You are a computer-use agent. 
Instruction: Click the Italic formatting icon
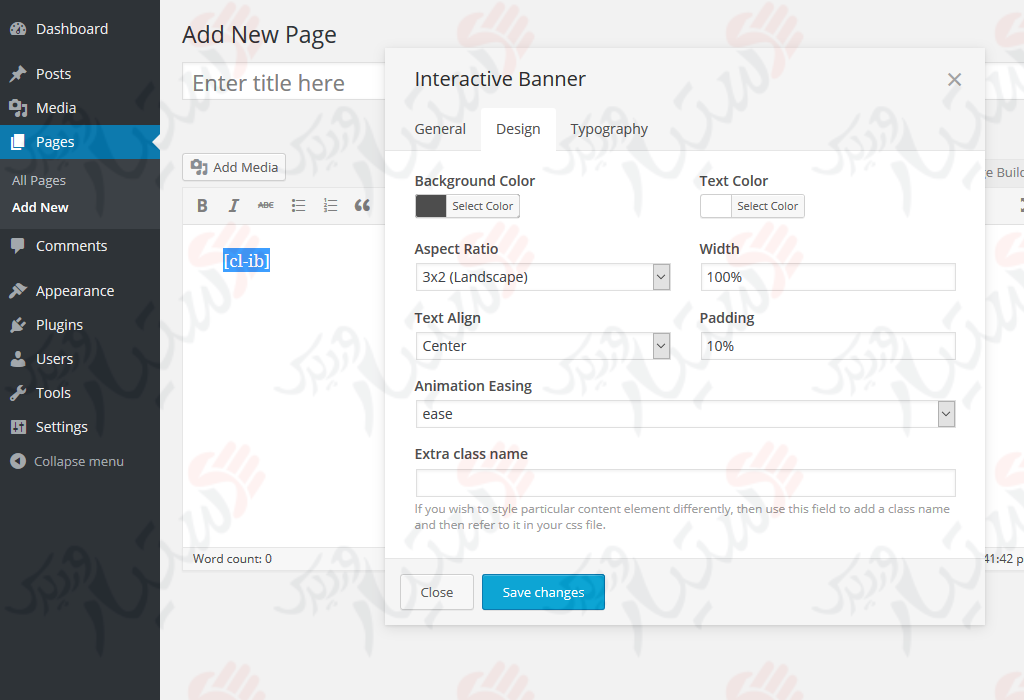[234, 206]
